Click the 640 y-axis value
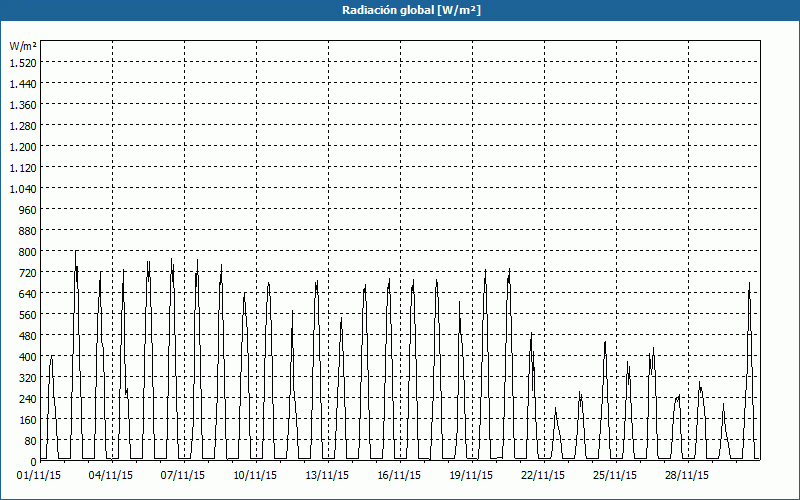The height and width of the screenshot is (500, 800). pos(28,294)
